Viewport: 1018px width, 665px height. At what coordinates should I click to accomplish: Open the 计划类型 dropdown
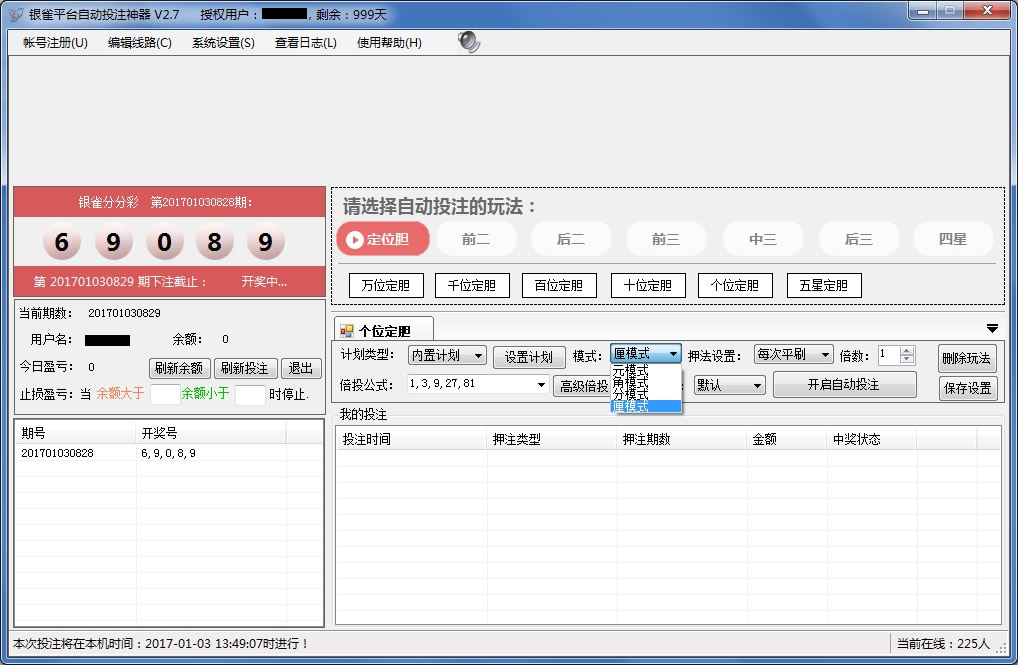click(446, 355)
